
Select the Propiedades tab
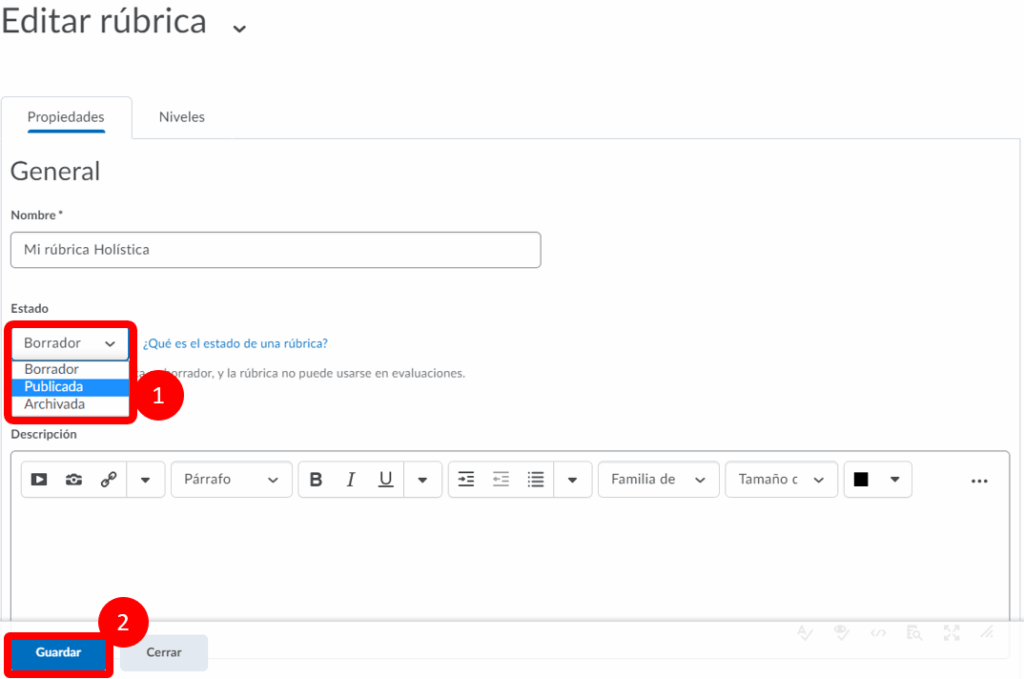[66, 117]
